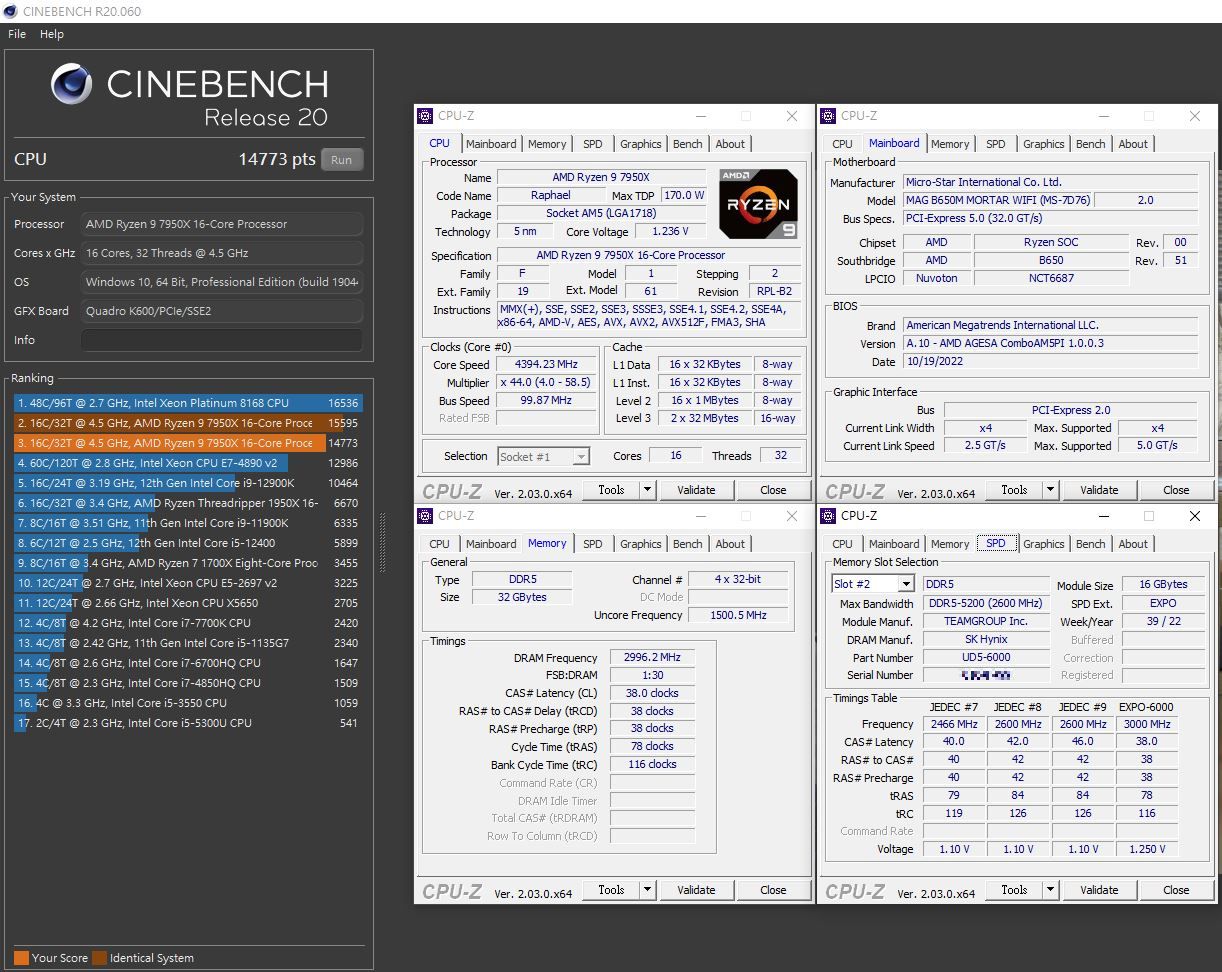Select ranking row Ryzen 7 1700X Eight-Core
The image size is (1222, 972).
[188, 563]
